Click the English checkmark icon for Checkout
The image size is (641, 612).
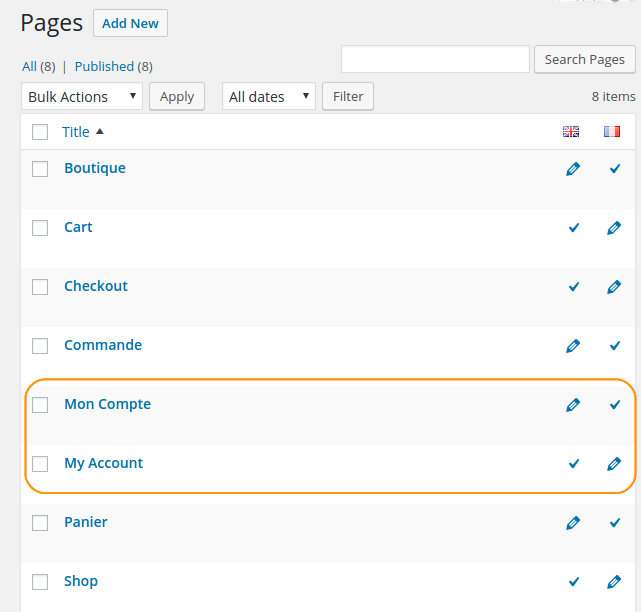tap(574, 287)
